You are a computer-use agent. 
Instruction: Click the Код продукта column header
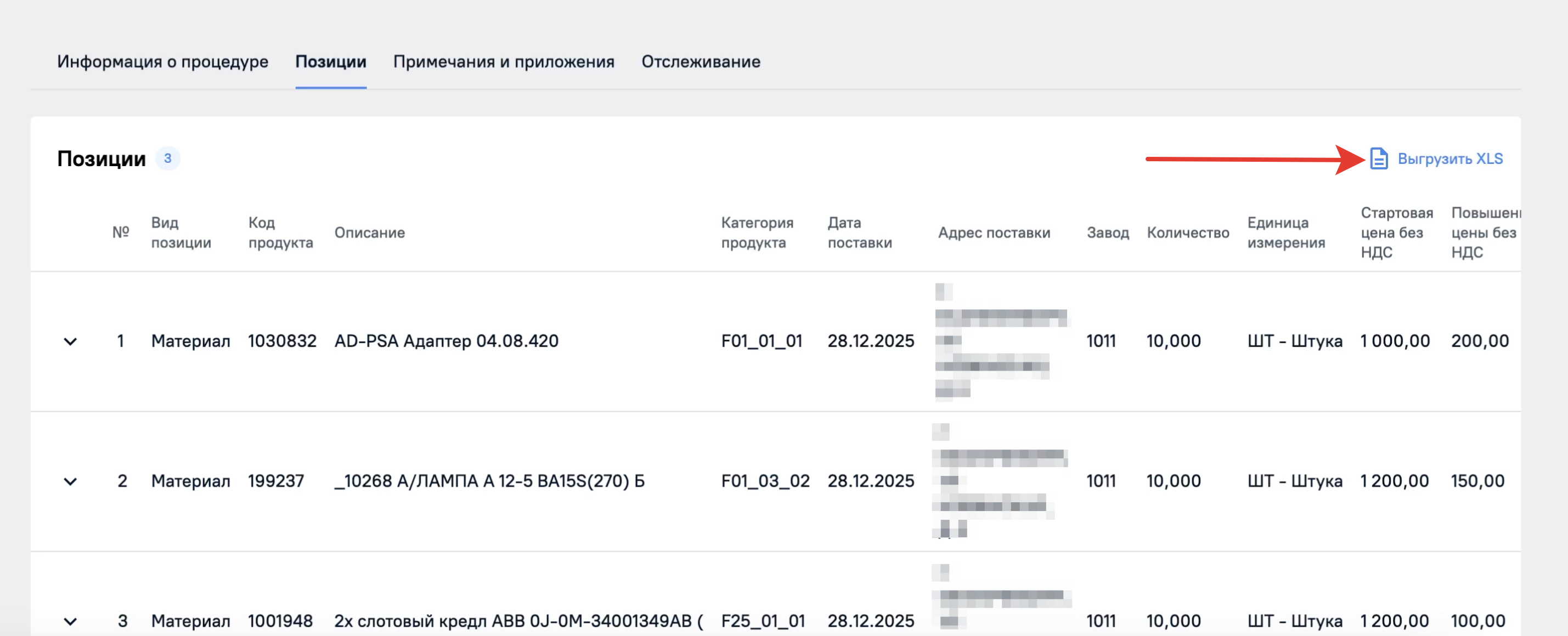(280, 232)
